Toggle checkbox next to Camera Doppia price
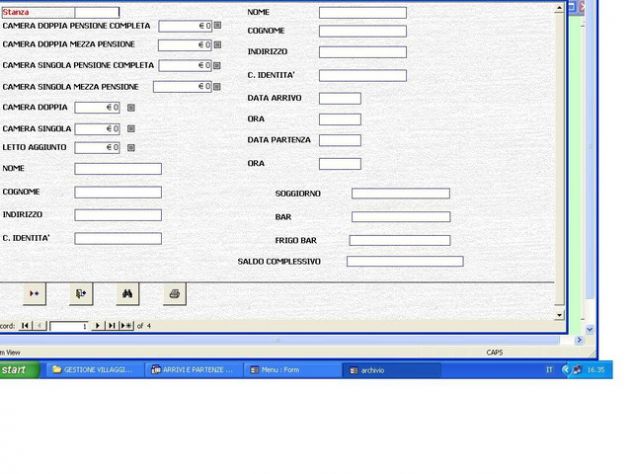 131,108
